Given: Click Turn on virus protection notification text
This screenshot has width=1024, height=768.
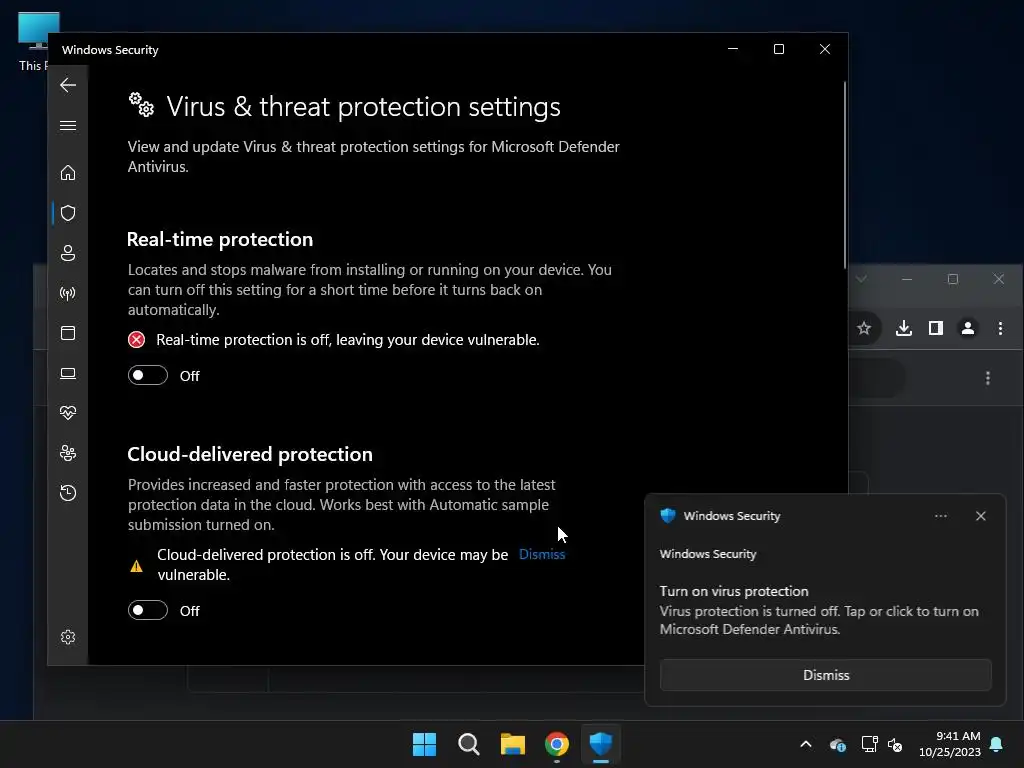Looking at the screenshot, I should click(x=734, y=591).
